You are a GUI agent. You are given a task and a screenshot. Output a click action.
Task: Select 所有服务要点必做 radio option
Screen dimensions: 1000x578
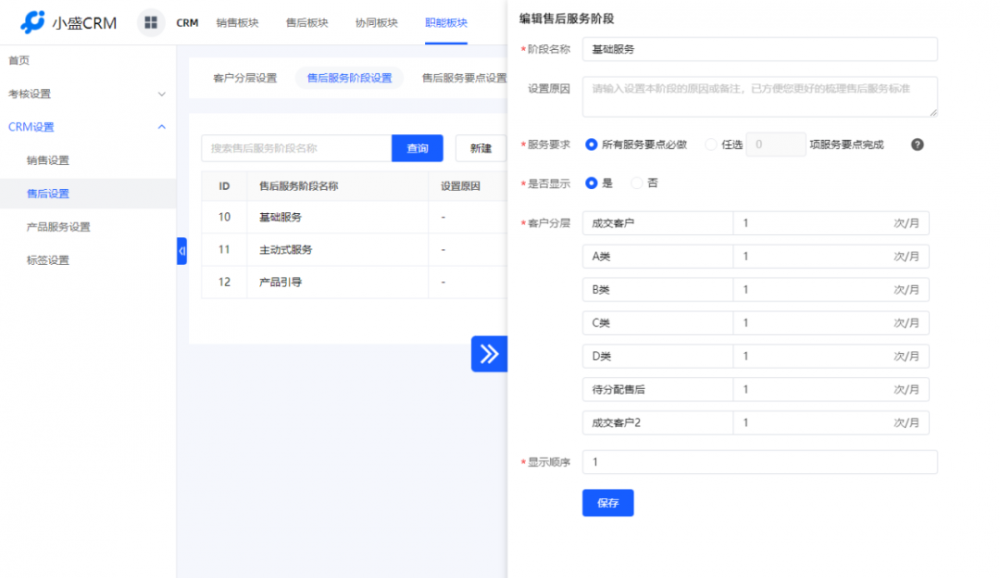tap(591, 144)
